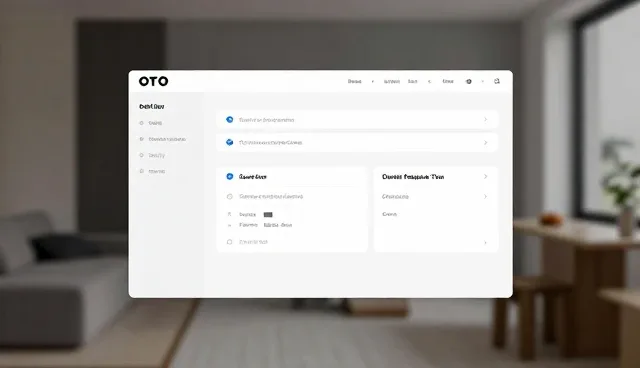Click the blue cube-shaped icon in wide row
Viewport: 640px width, 368px height.
[x=229, y=142]
